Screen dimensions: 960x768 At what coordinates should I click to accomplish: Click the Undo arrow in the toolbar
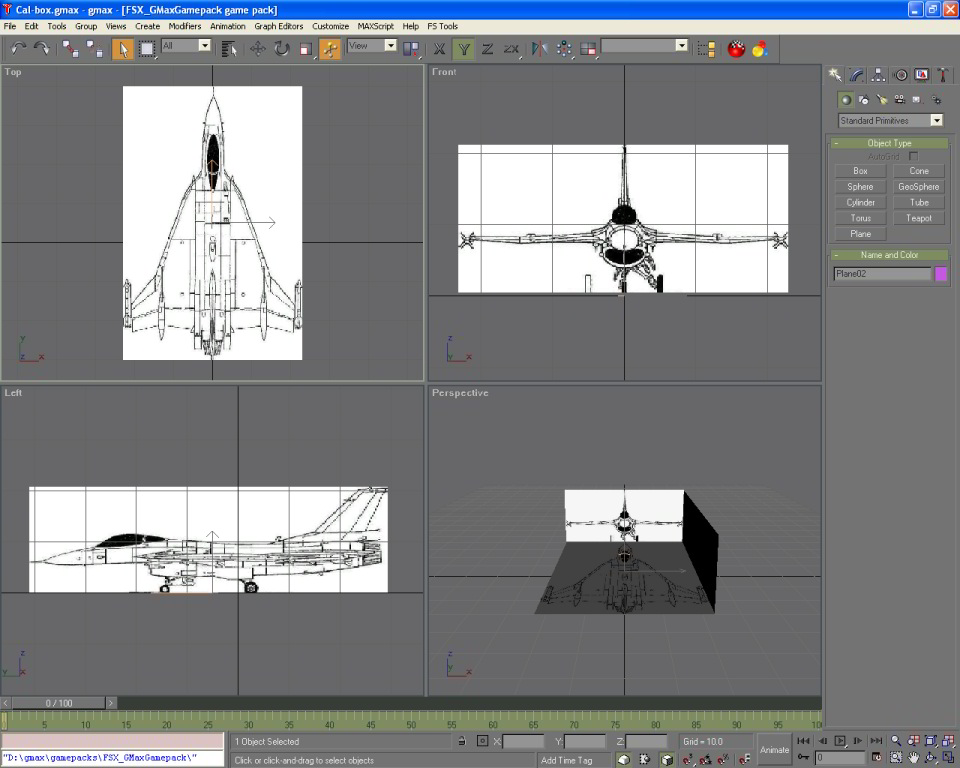[18, 48]
